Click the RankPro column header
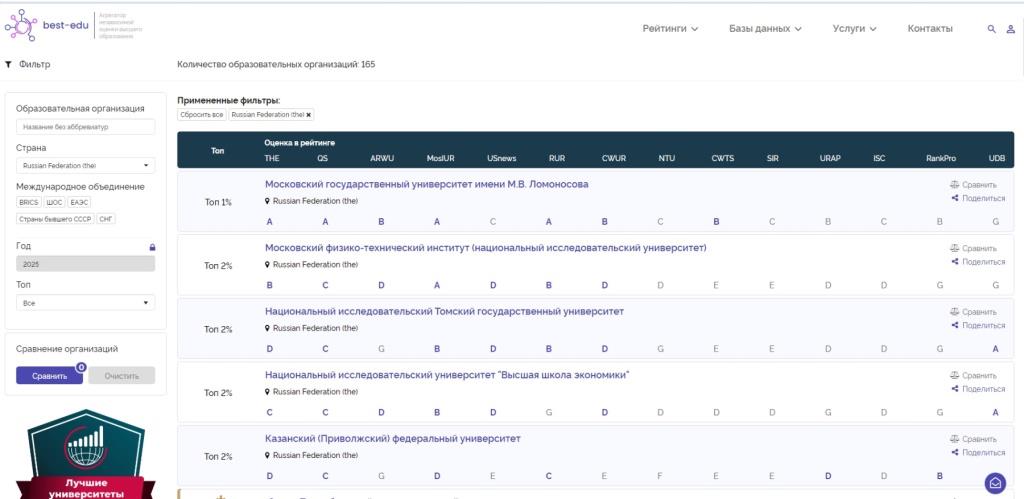The height and width of the screenshot is (499, 1024). [940, 158]
